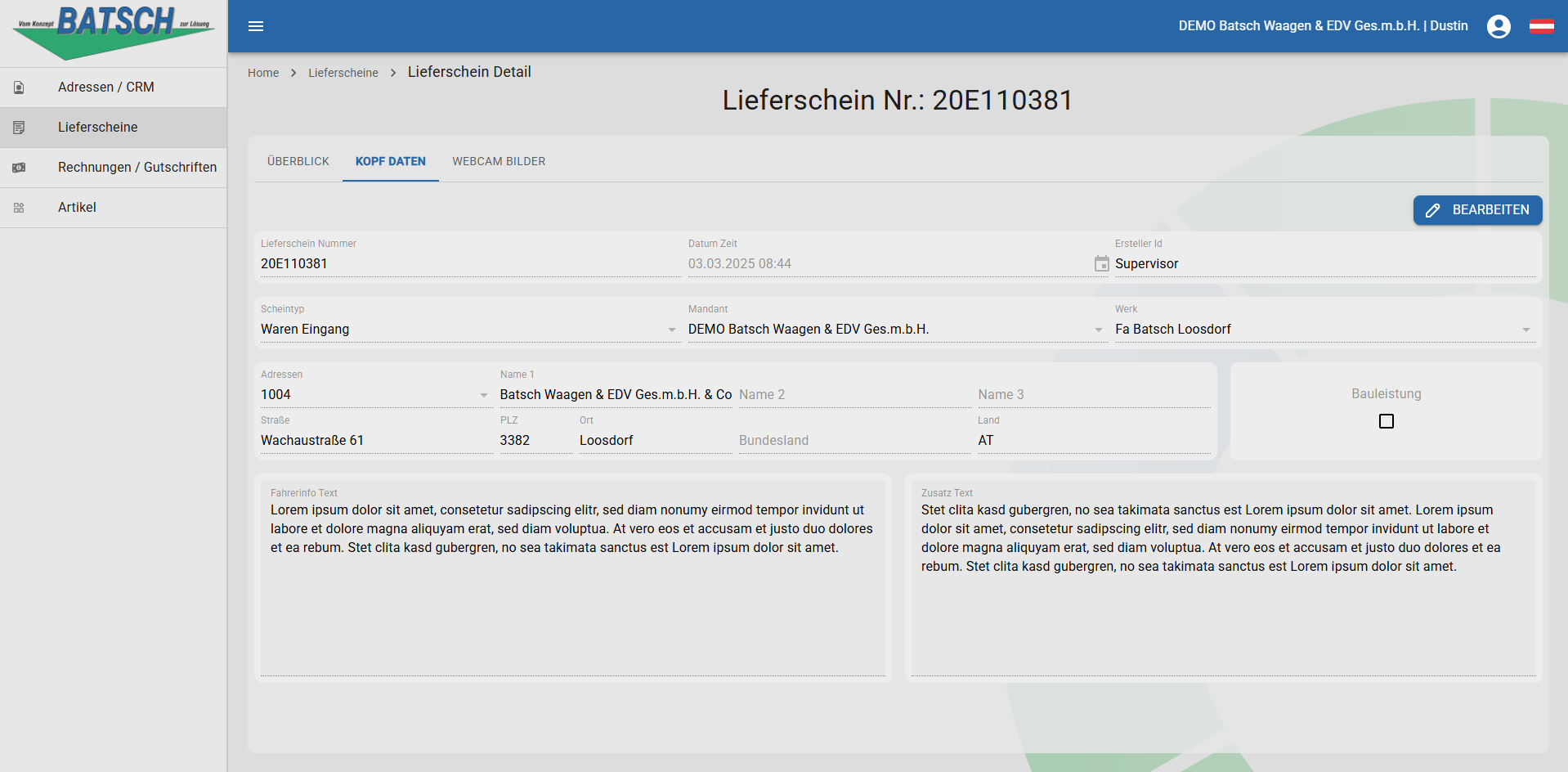The image size is (1568, 772).
Task: Toggle the Bauleistung checkbox
Action: coord(1387,421)
